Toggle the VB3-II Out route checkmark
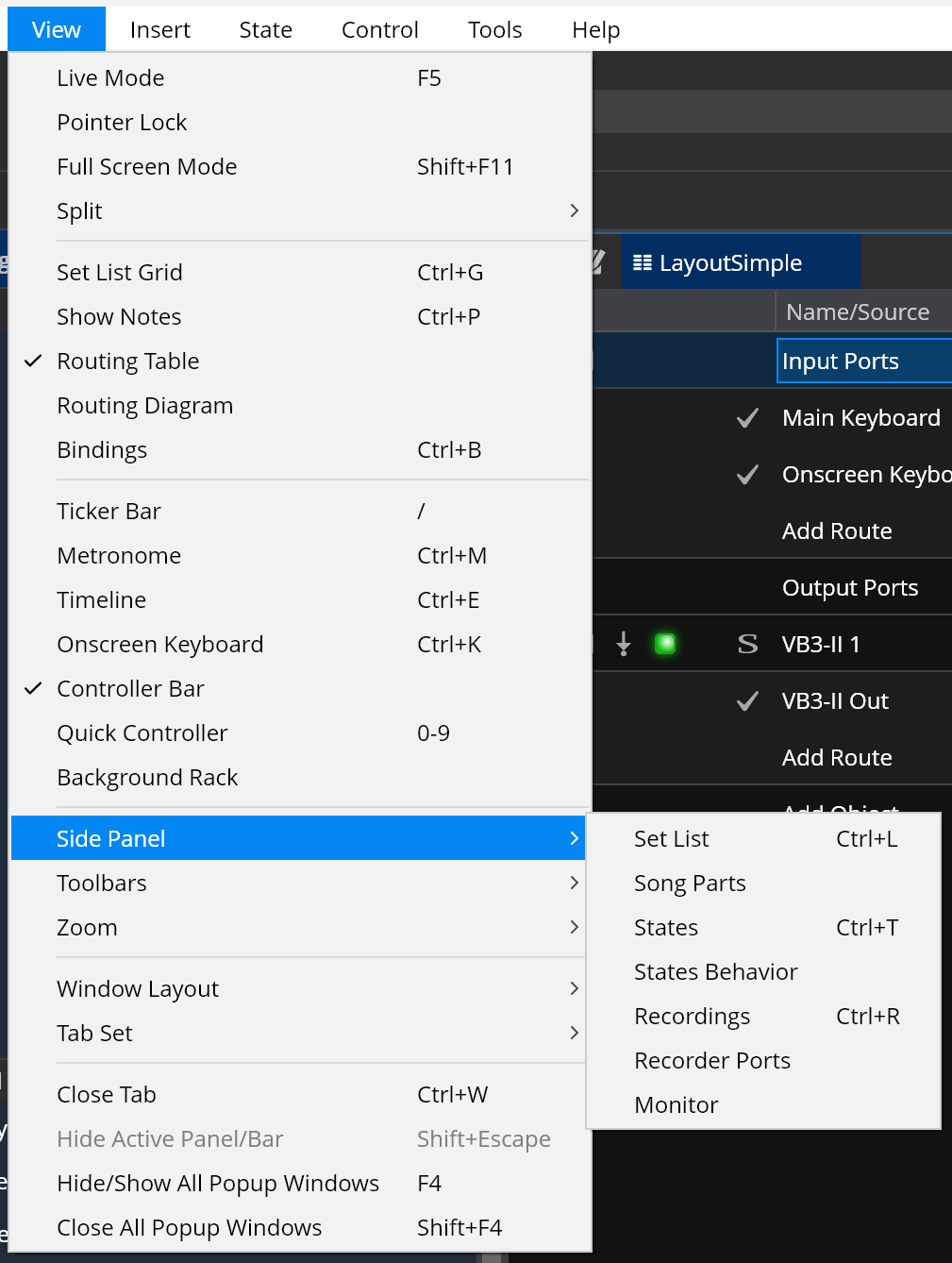Image resolution: width=952 pixels, height=1263 pixels. pos(747,700)
